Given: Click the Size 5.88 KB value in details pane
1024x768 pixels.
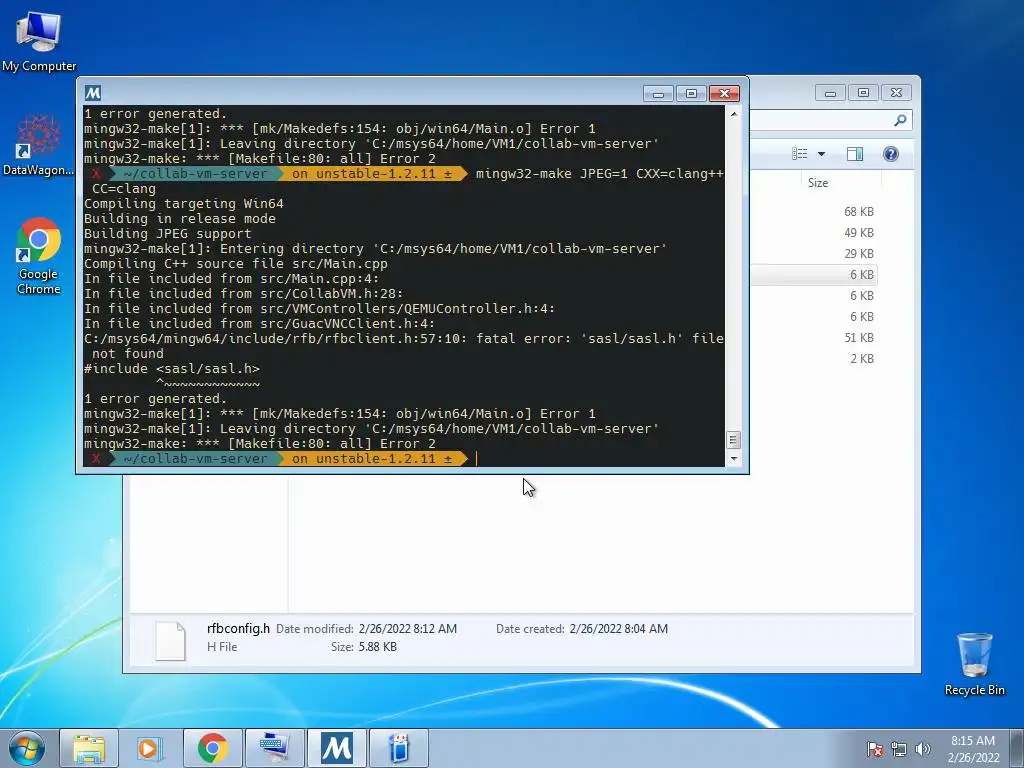Looking at the screenshot, I should [377, 647].
